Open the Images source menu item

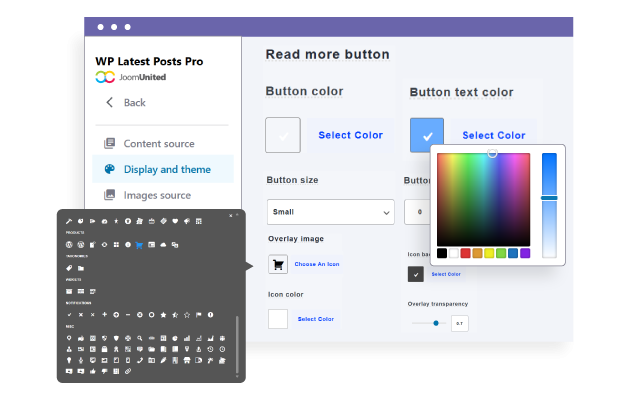point(156,195)
